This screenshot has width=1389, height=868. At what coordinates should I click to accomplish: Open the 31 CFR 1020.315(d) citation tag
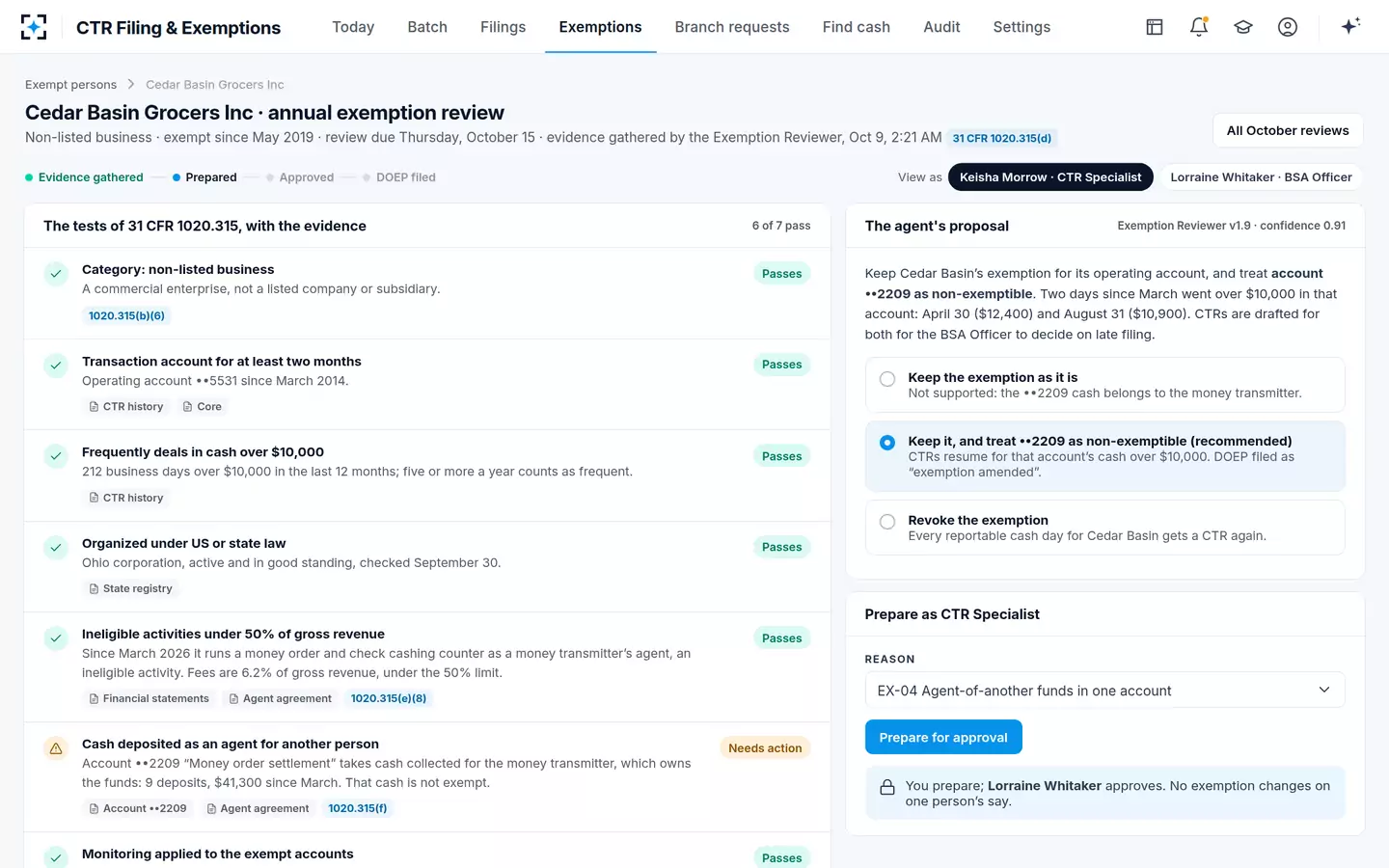tap(1002, 138)
